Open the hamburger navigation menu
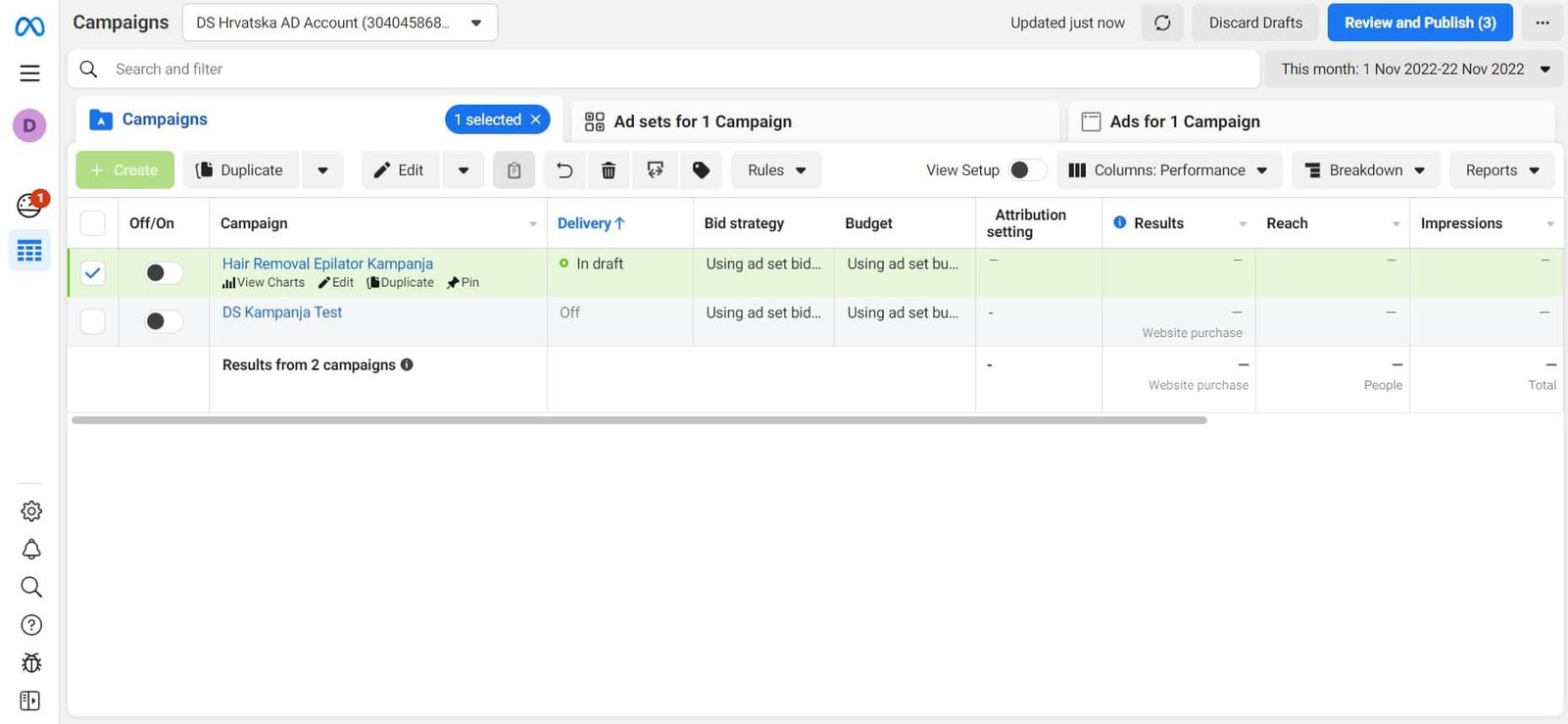This screenshot has height=724, width=1568. (29, 73)
